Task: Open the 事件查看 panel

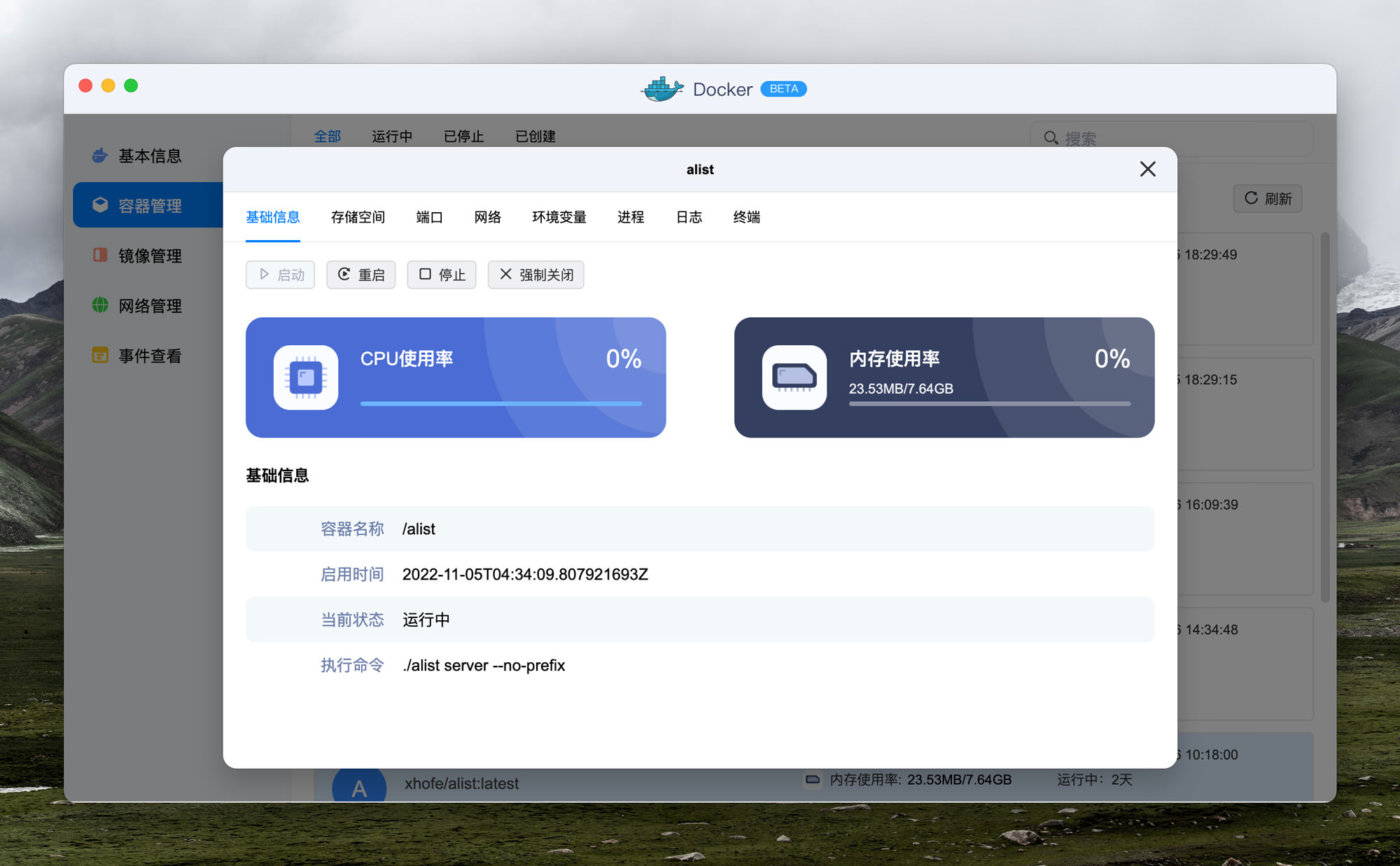Action: [149, 356]
